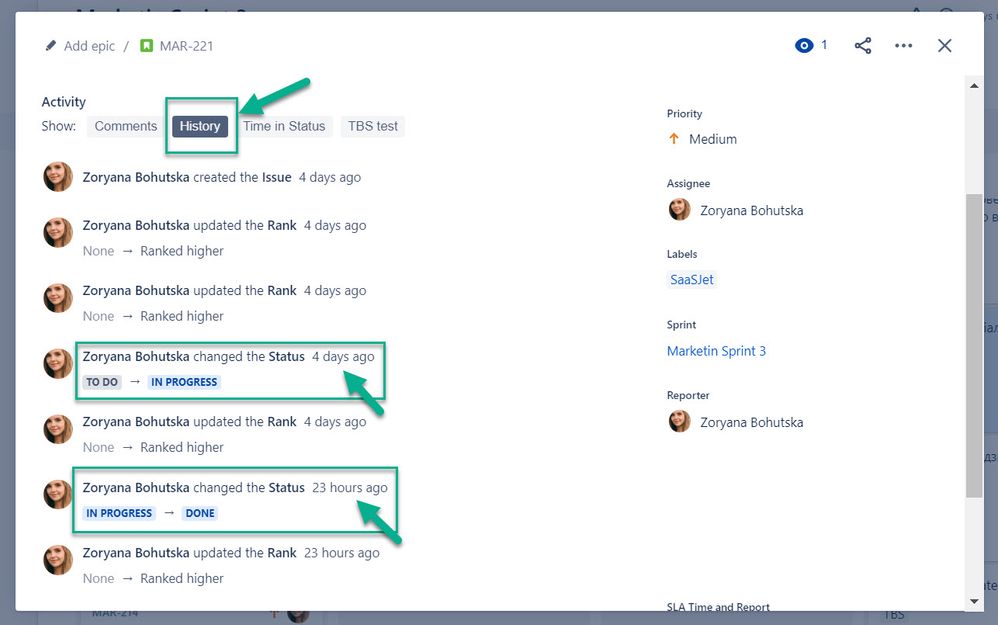998x625 pixels.
Task: Click the Medium priority value
Action: point(713,139)
